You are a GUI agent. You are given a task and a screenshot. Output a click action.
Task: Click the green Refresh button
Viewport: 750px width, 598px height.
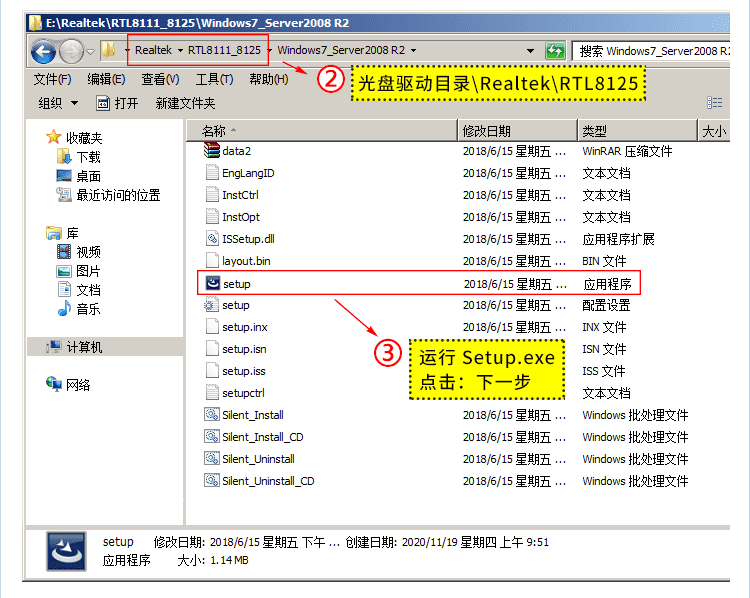pos(555,51)
